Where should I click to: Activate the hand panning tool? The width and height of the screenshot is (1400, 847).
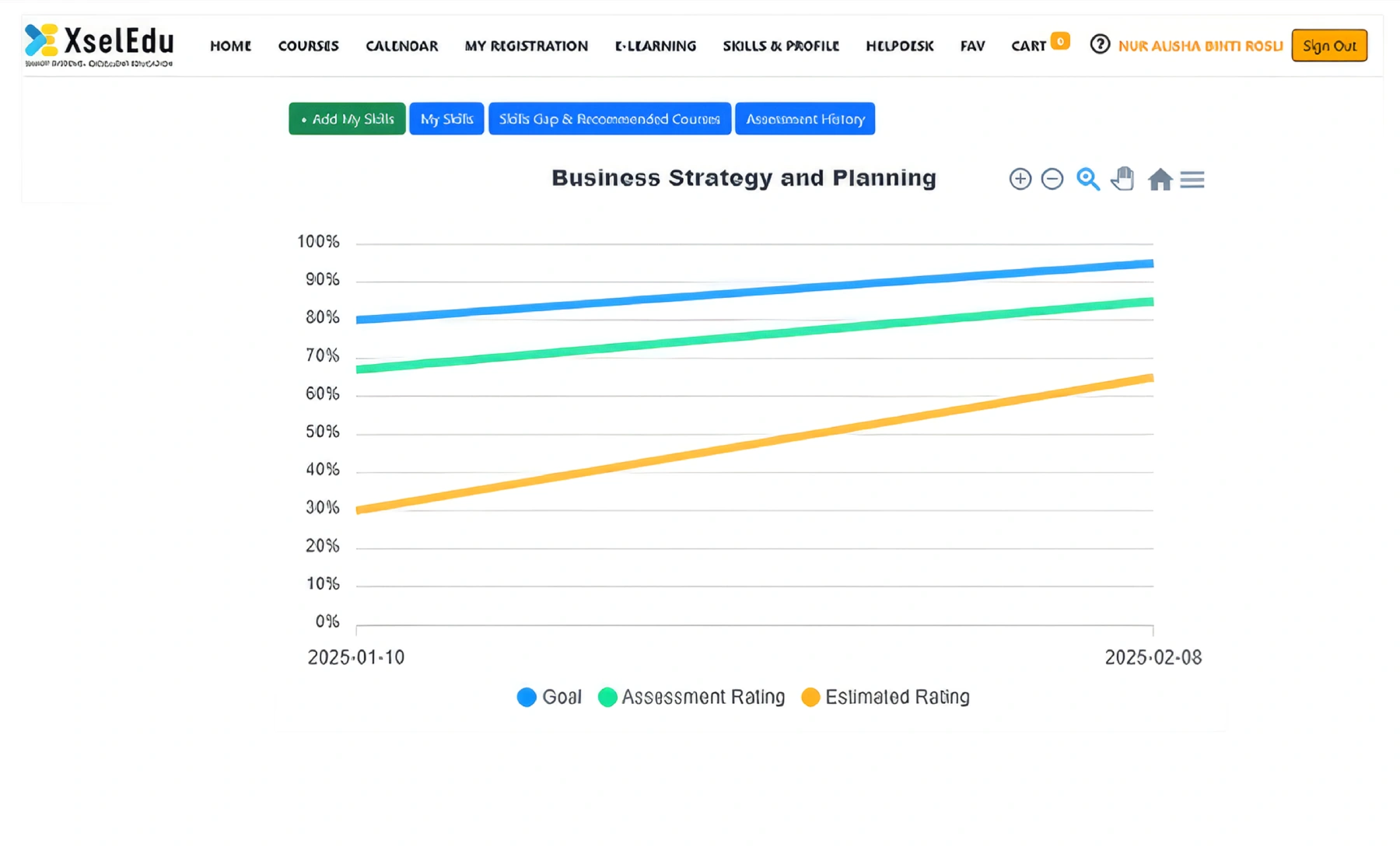[x=1122, y=179]
